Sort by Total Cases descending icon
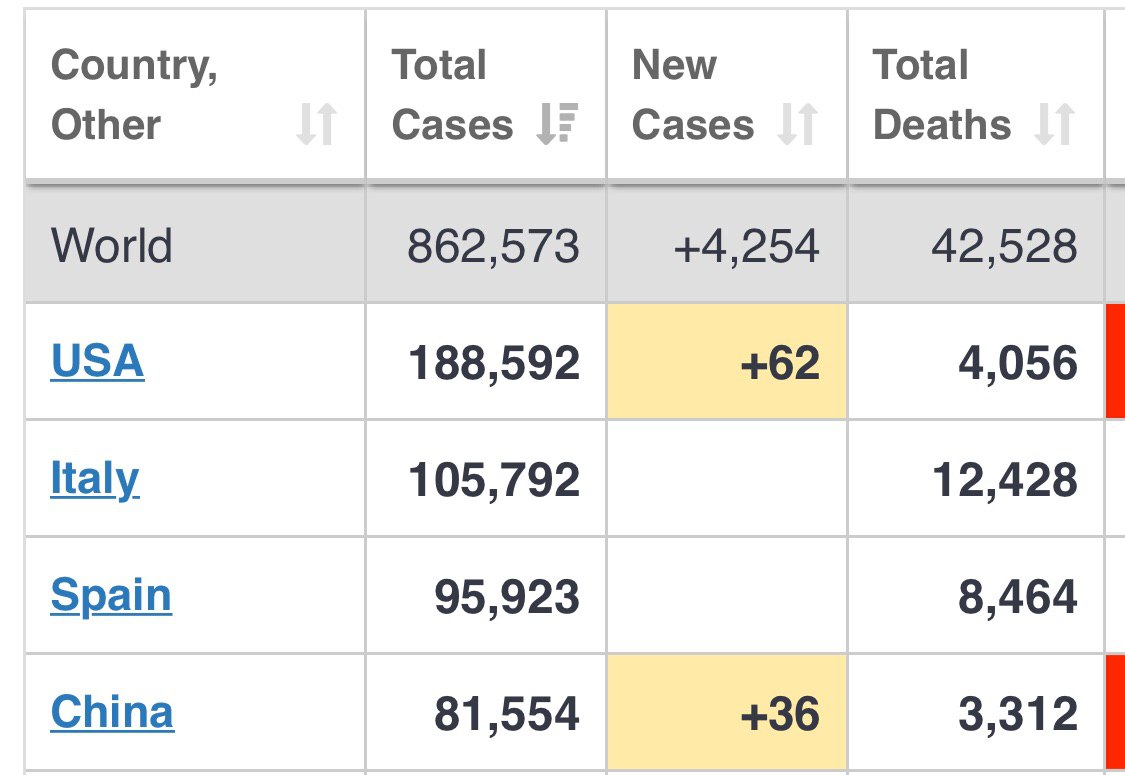This screenshot has width=1125, height=775. pos(557,126)
